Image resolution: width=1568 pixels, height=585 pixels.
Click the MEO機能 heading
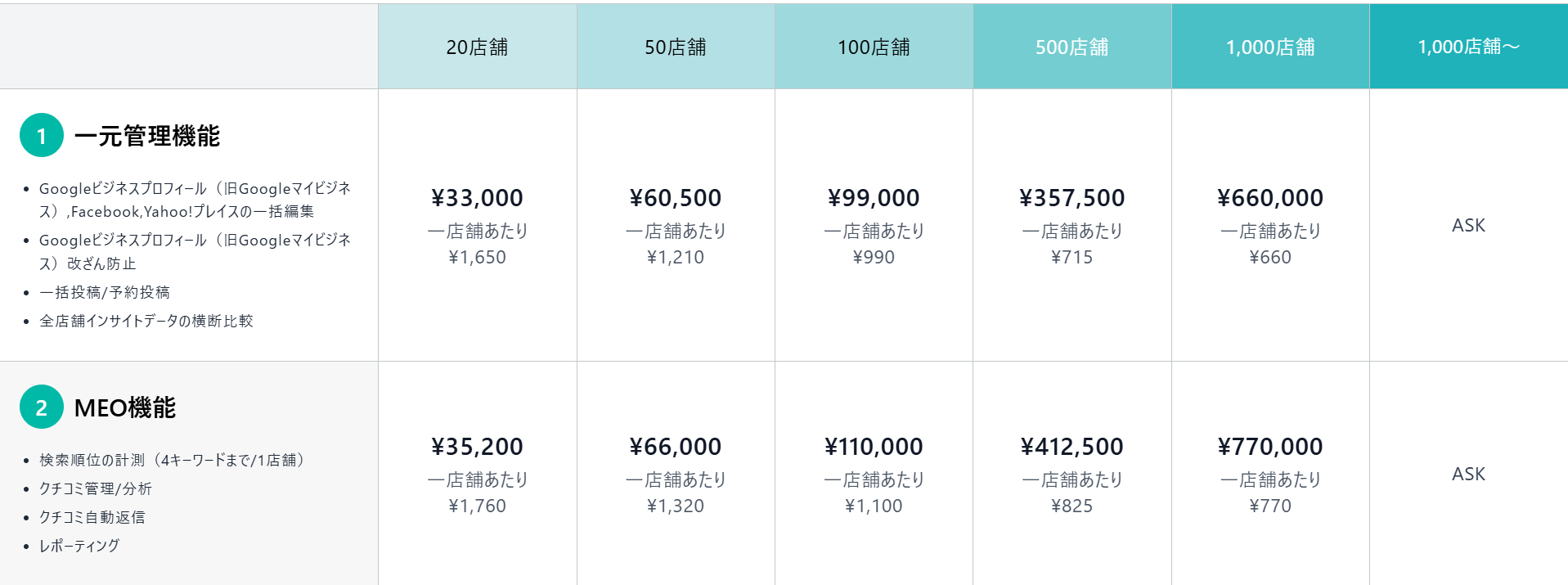click(x=125, y=407)
